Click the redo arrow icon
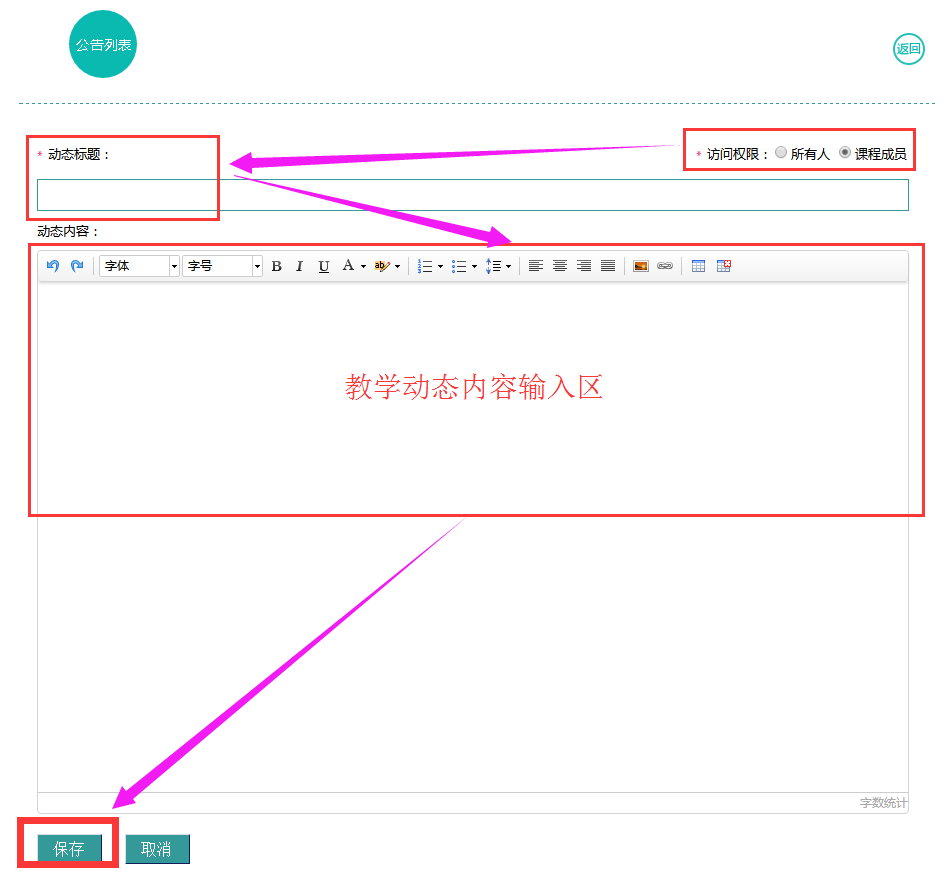944x872 pixels. tap(76, 266)
